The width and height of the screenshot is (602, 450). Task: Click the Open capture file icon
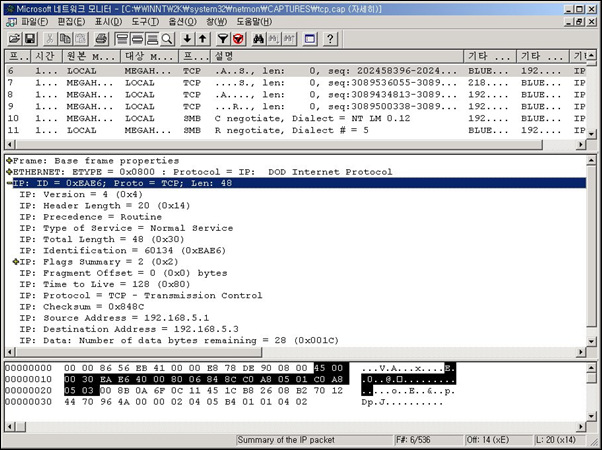(x=15, y=39)
